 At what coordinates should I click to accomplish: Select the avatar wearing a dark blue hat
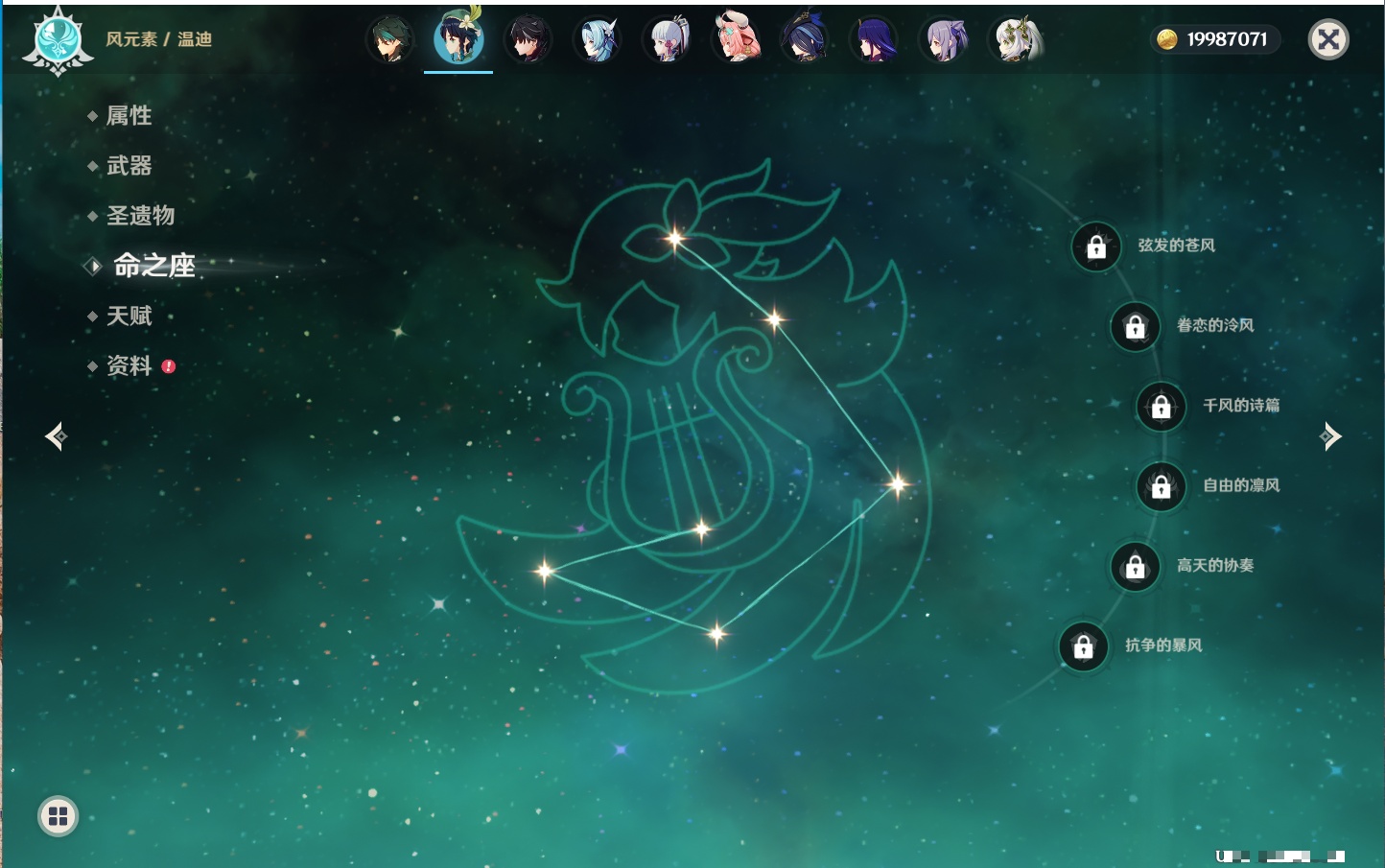(805, 39)
